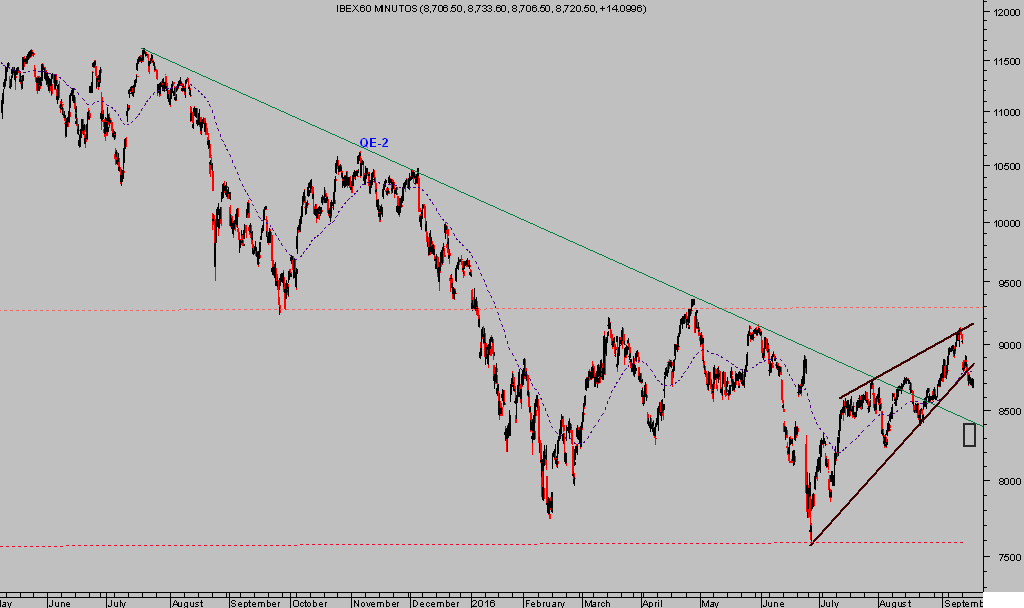Select the February label on time axis
Image resolution: width=1024 pixels, height=608 pixels.
pyautogui.click(x=545, y=603)
